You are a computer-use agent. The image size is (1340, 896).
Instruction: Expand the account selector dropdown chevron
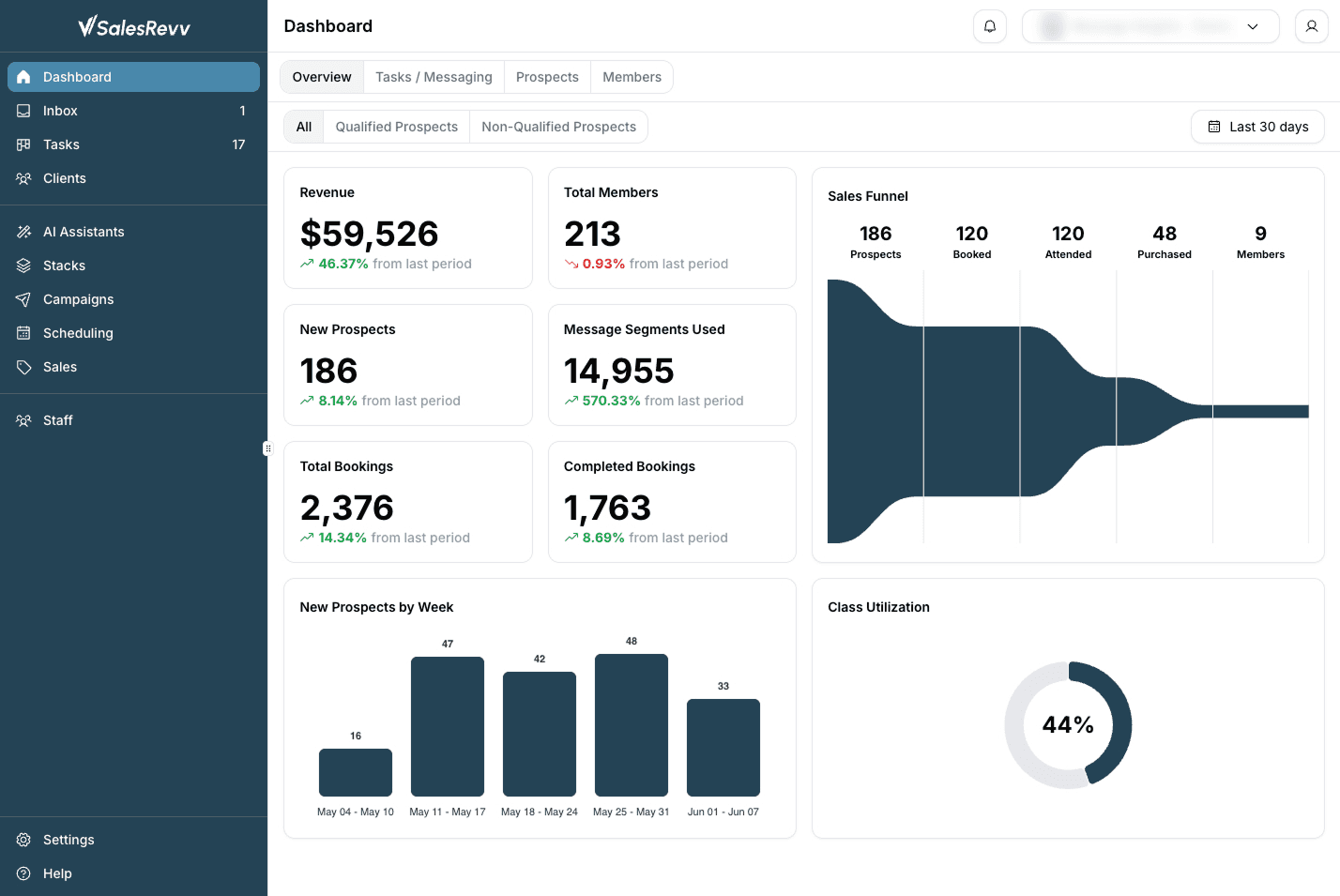(1253, 26)
